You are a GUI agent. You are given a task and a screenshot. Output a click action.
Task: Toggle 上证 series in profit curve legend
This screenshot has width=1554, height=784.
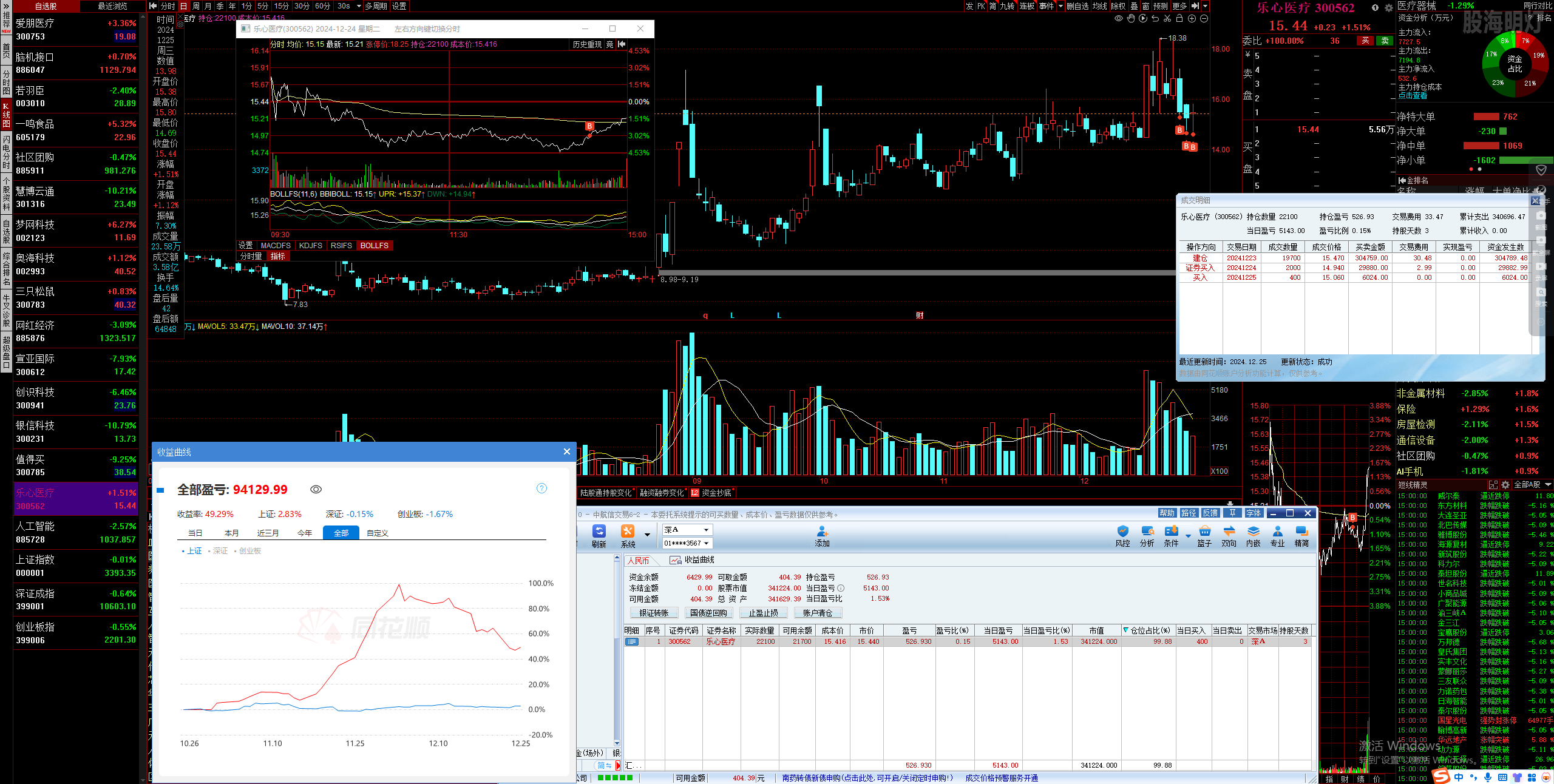click(x=192, y=551)
